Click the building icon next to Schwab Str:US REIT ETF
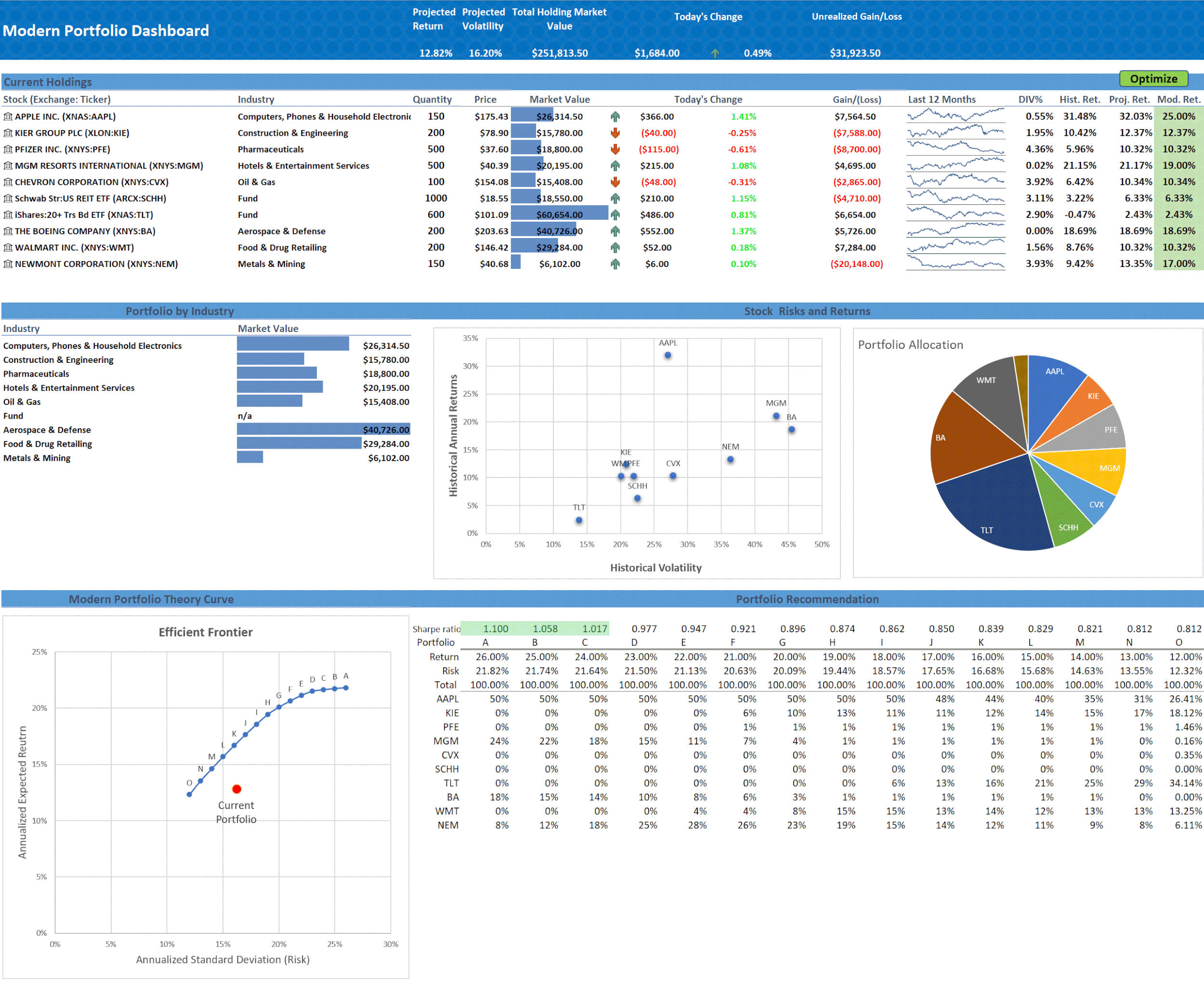 coord(8,199)
